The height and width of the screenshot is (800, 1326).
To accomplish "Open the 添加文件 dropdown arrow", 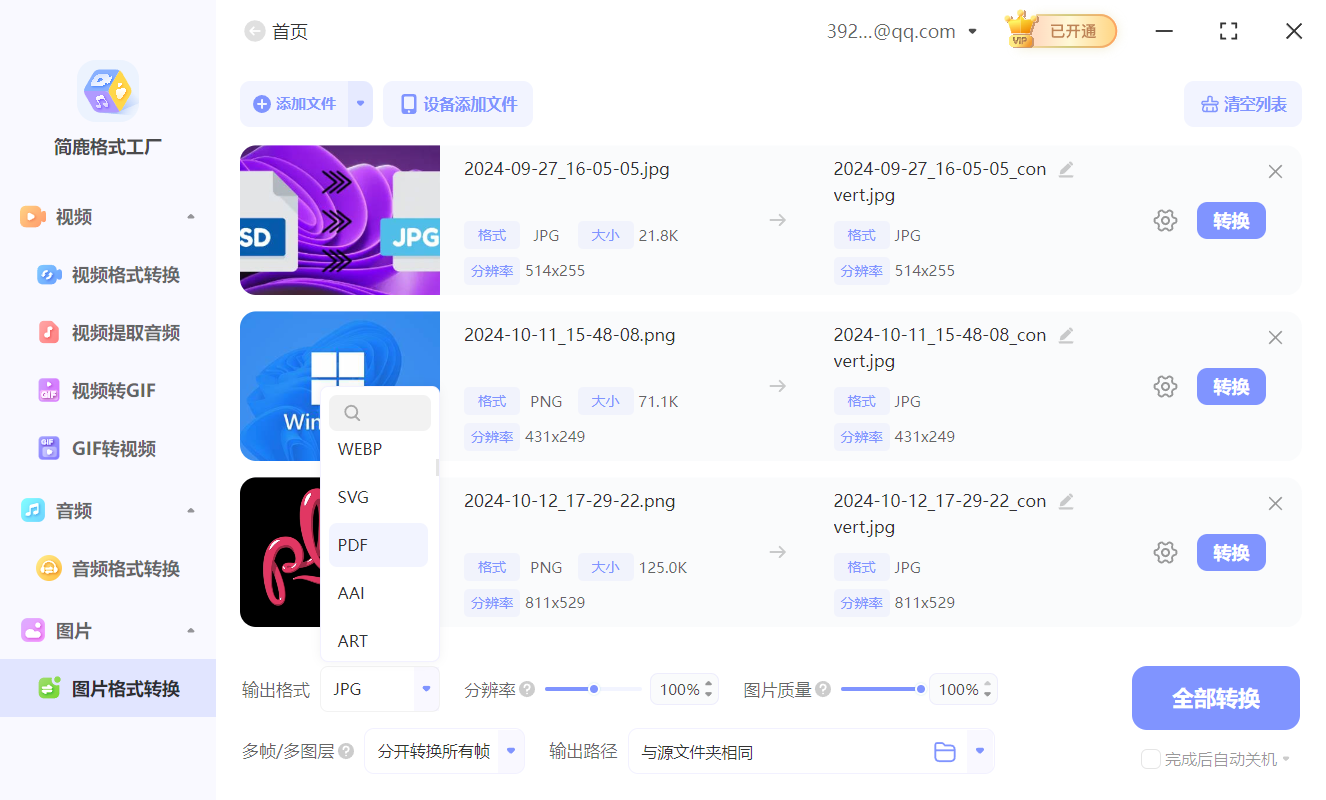I will (360, 104).
